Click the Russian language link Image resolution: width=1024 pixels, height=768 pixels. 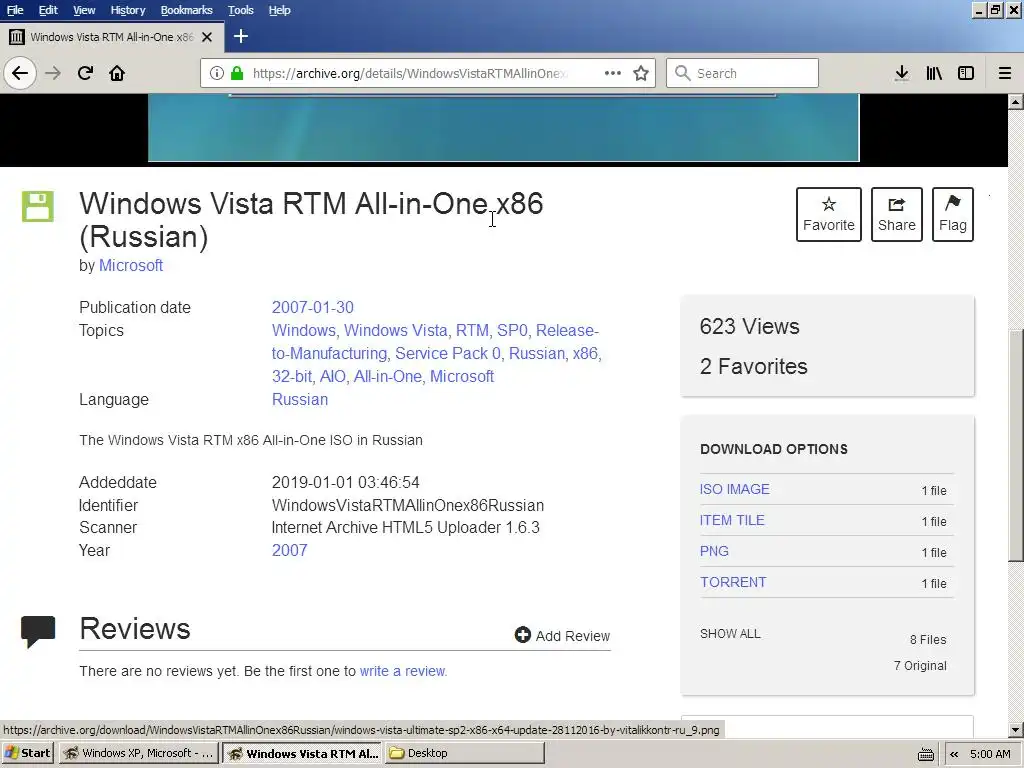(300, 399)
